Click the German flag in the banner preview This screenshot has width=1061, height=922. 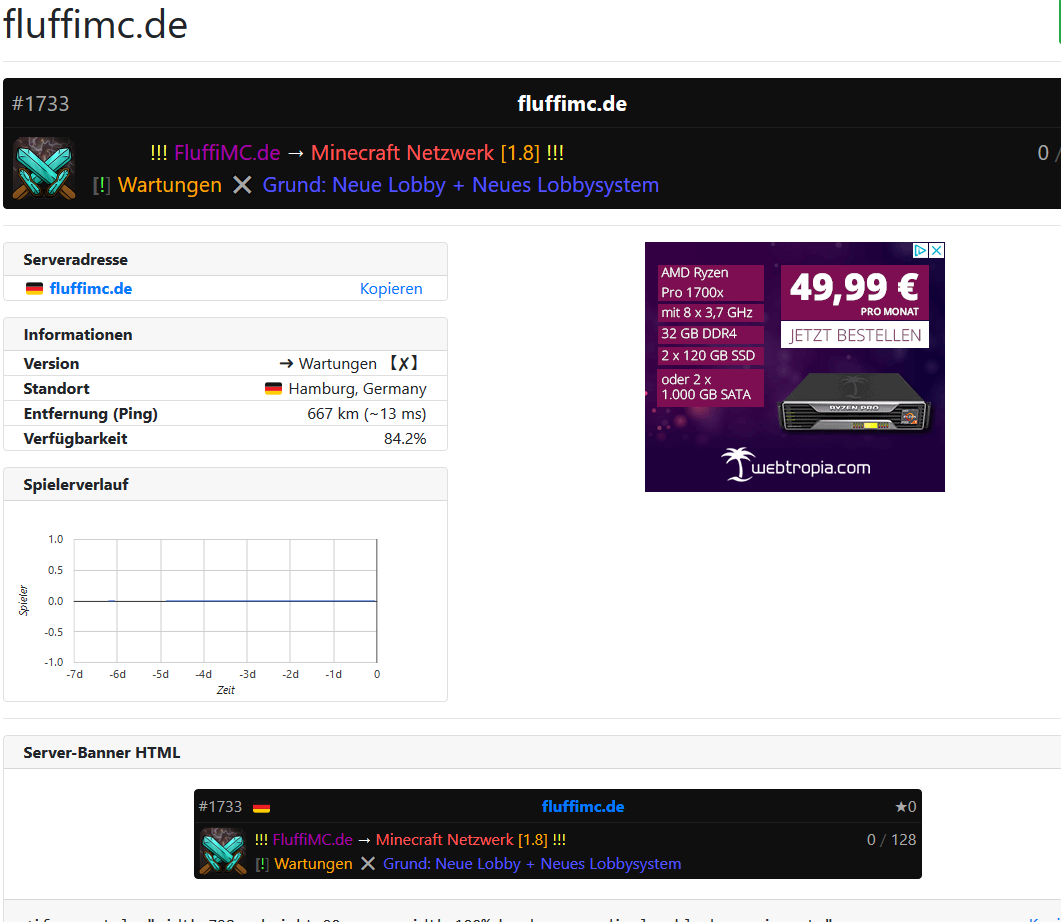(x=261, y=808)
